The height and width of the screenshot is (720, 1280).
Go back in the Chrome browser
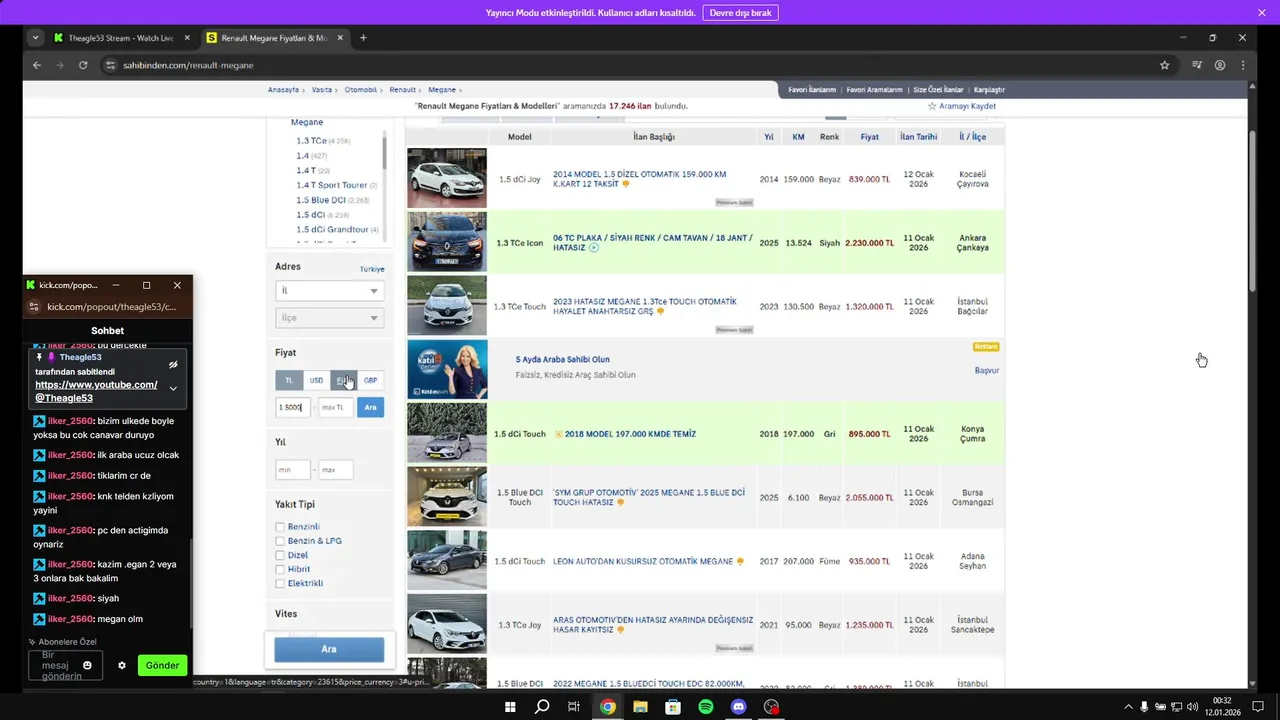click(37, 65)
